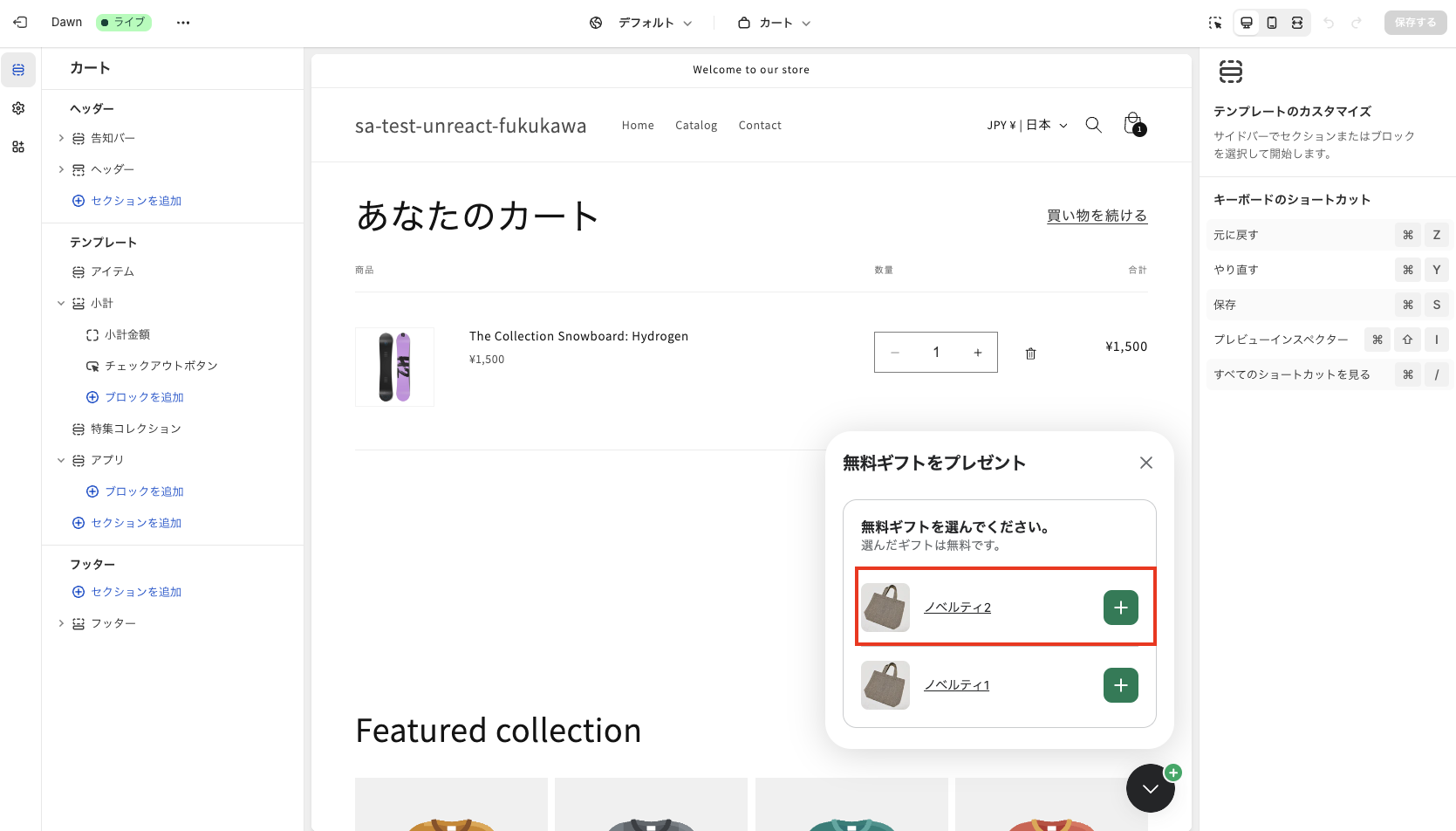Switch preview to full-width view
This screenshot has width=1456, height=831.
tap(1296, 23)
